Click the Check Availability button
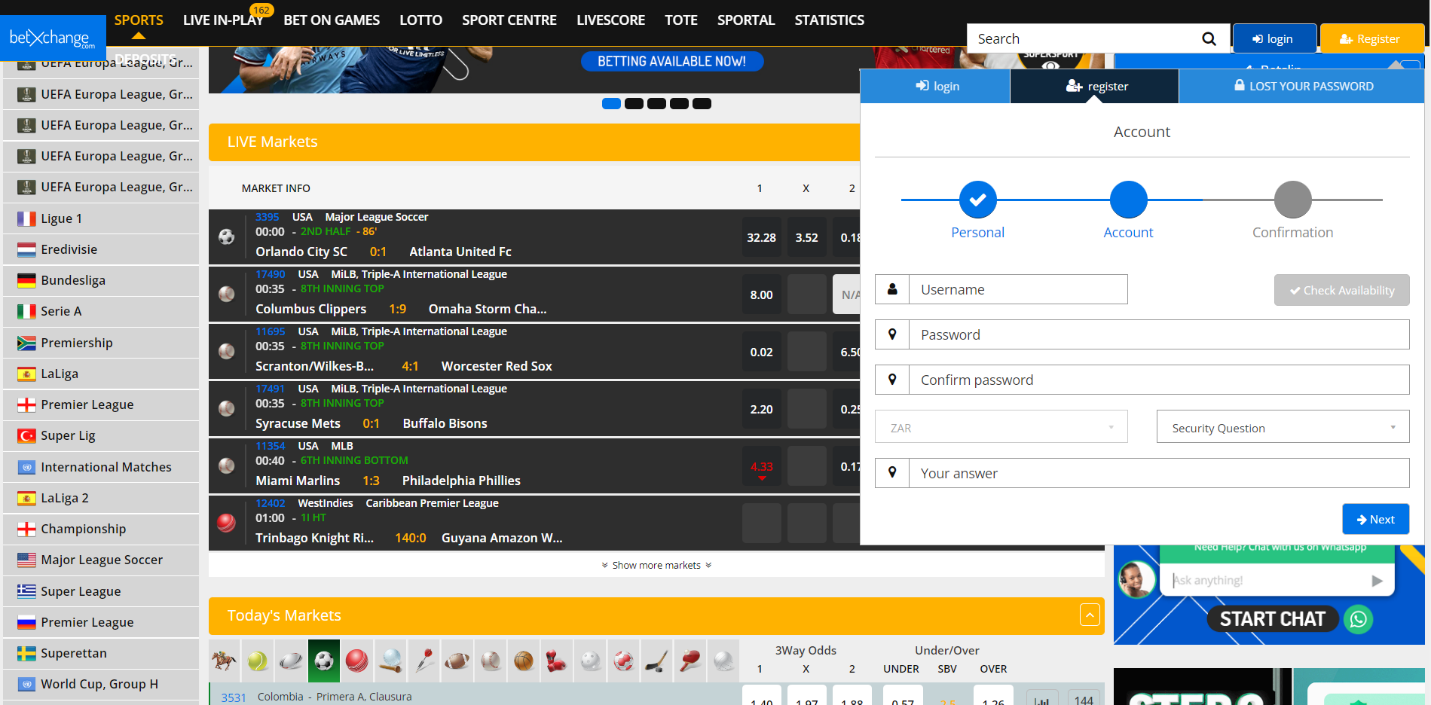 point(1341,290)
